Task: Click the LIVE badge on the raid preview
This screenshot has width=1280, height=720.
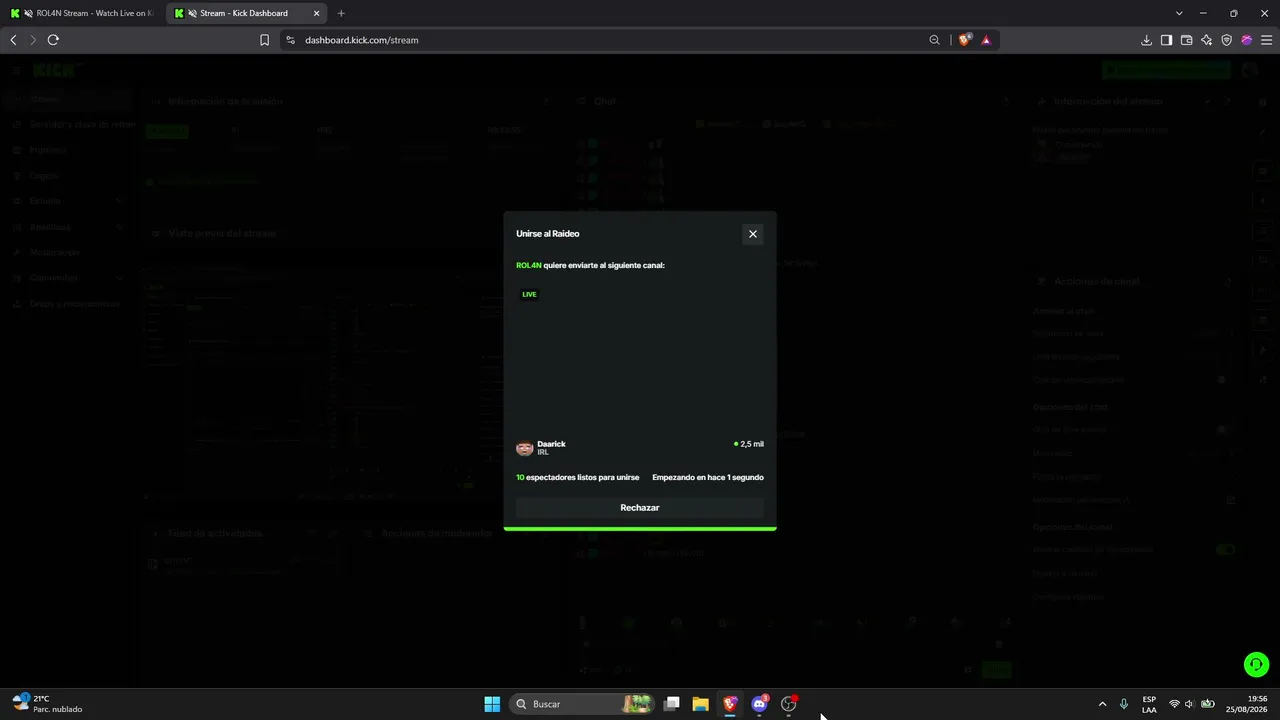Action: click(x=529, y=294)
